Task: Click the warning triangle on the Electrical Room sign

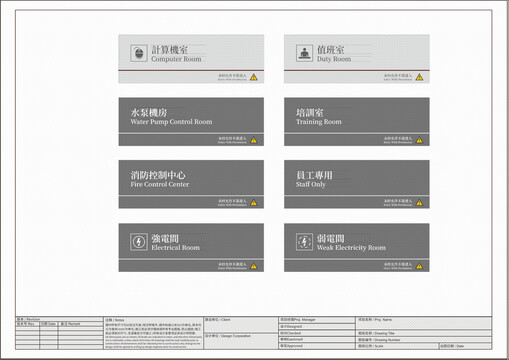Action: [x=254, y=266]
